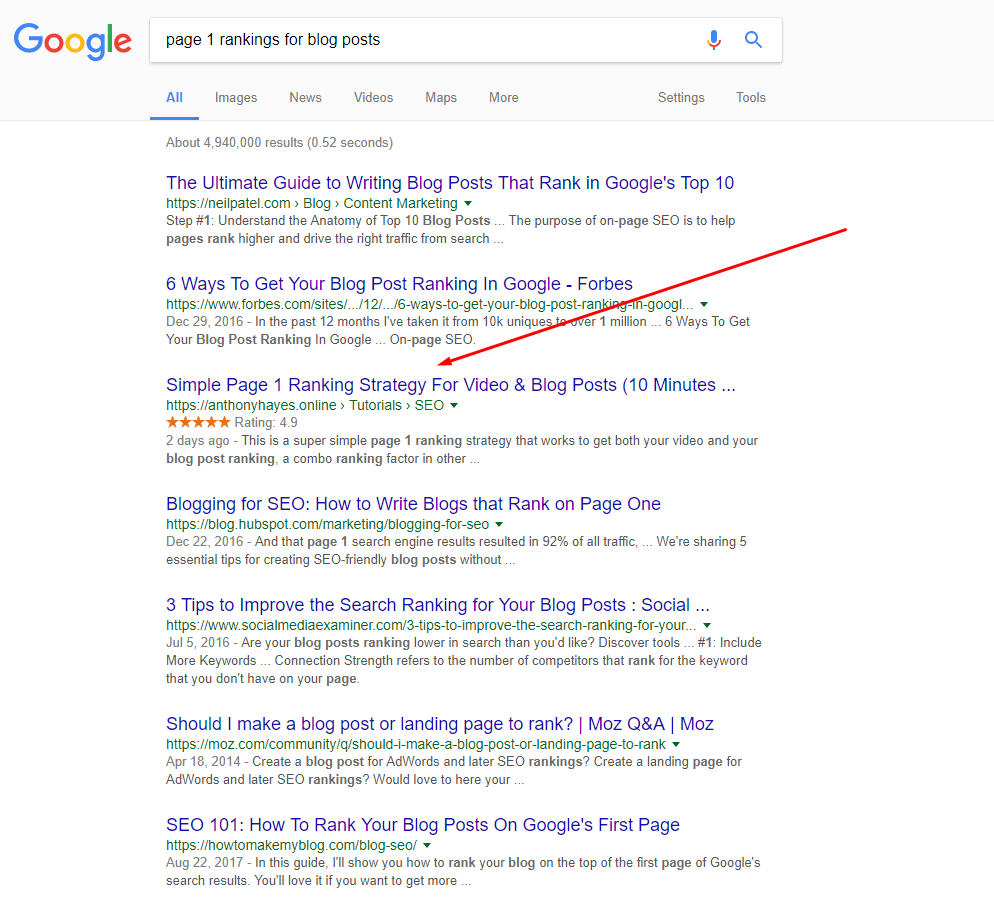Expand socialmediaexaminer.com result dropdown arrow
The height and width of the screenshot is (917, 994).
[x=707, y=625]
